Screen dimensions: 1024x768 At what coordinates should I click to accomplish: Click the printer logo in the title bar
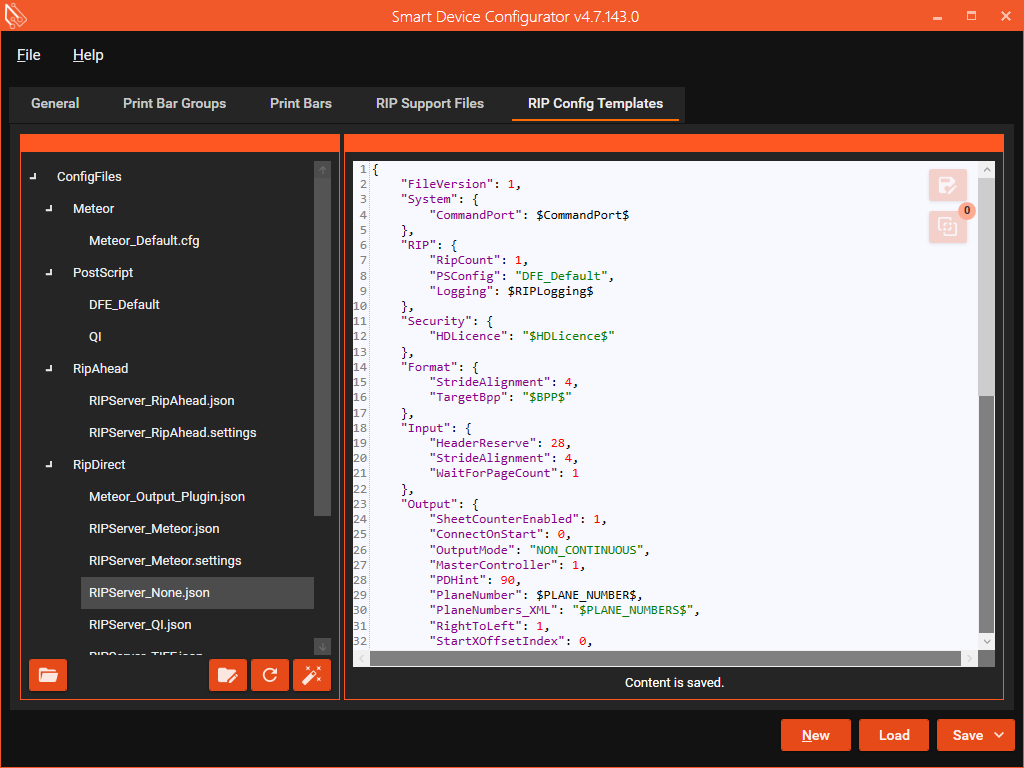[x=16, y=16]
